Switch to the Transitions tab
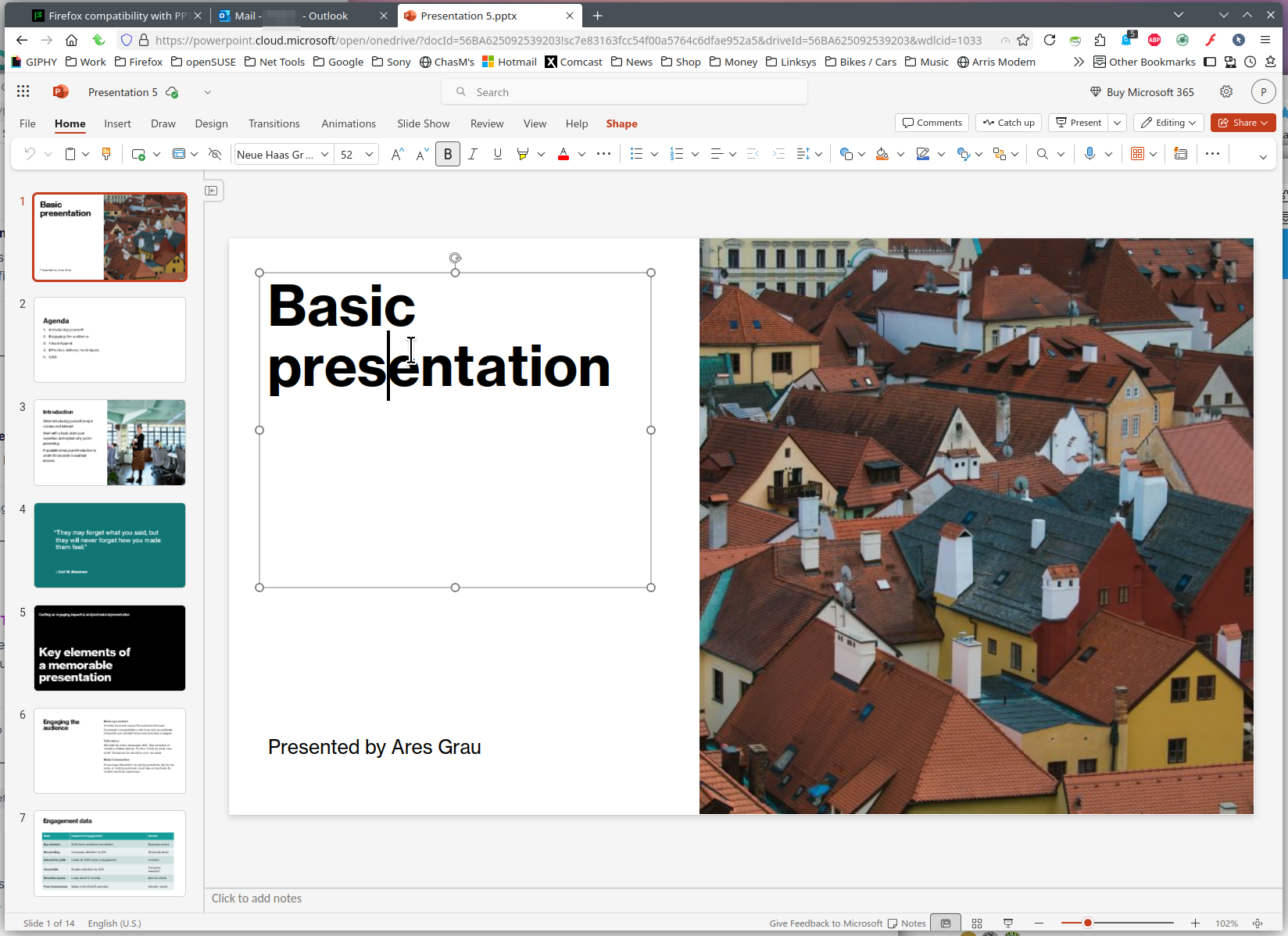Screen dimensions: 1288x936 (274, 123)
